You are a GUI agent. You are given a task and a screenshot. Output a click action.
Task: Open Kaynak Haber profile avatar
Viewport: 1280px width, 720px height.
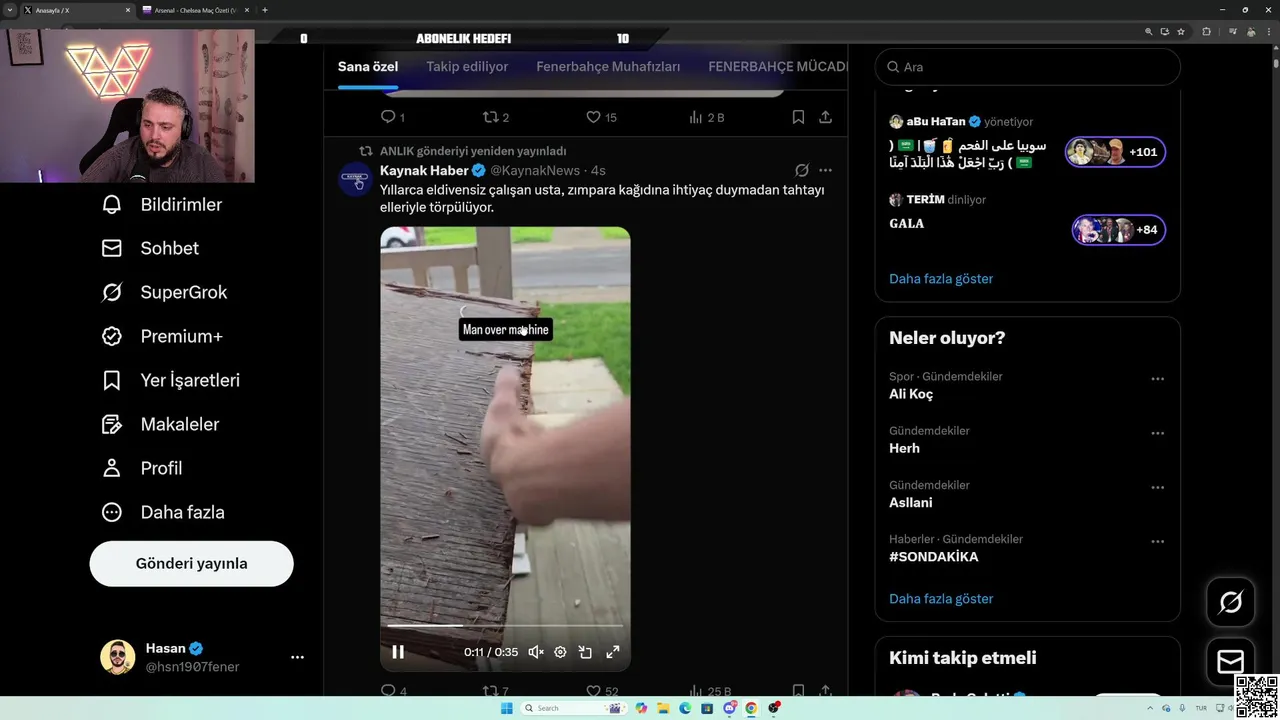355,180
